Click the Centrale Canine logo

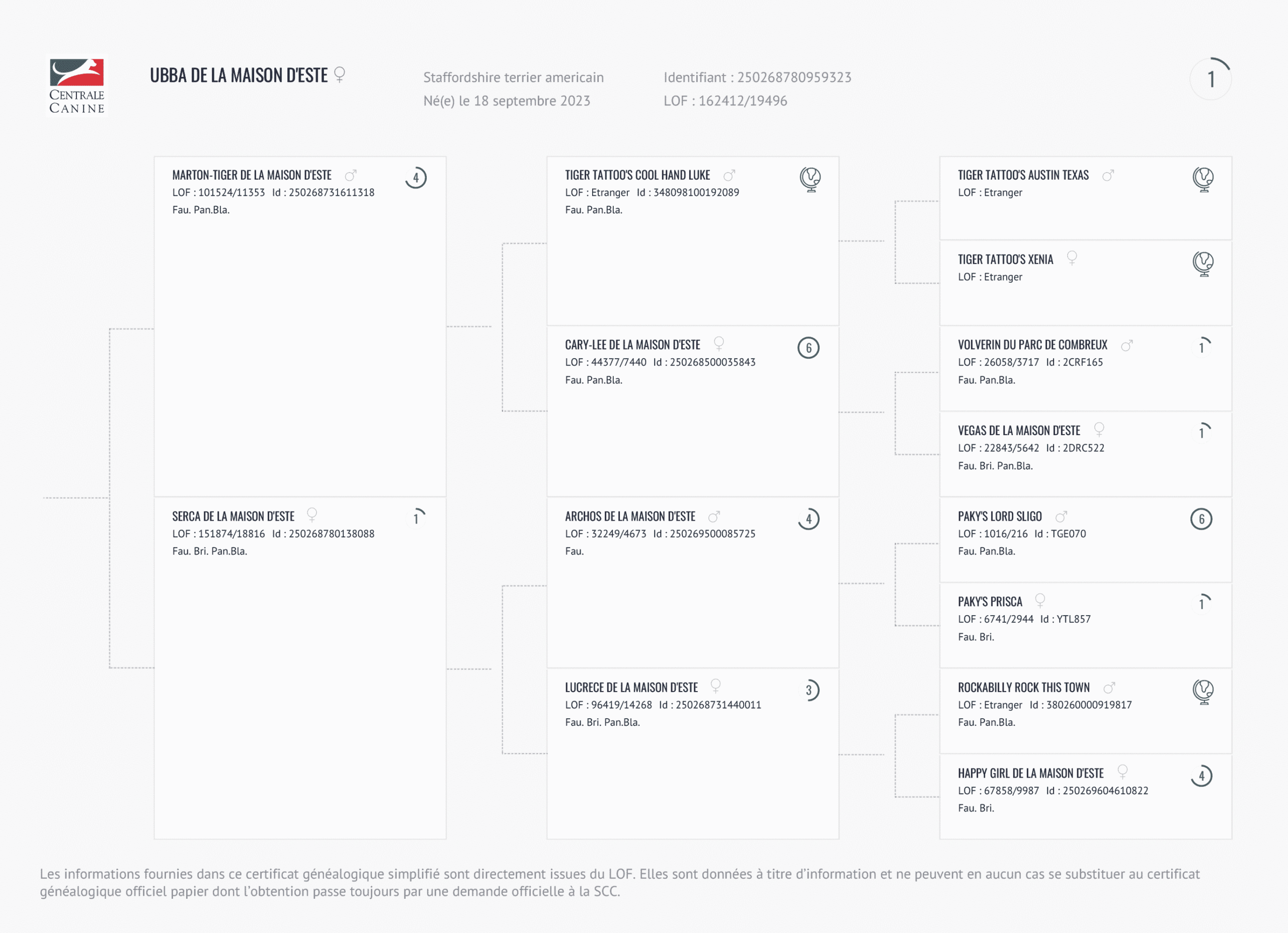click(76, 86)
